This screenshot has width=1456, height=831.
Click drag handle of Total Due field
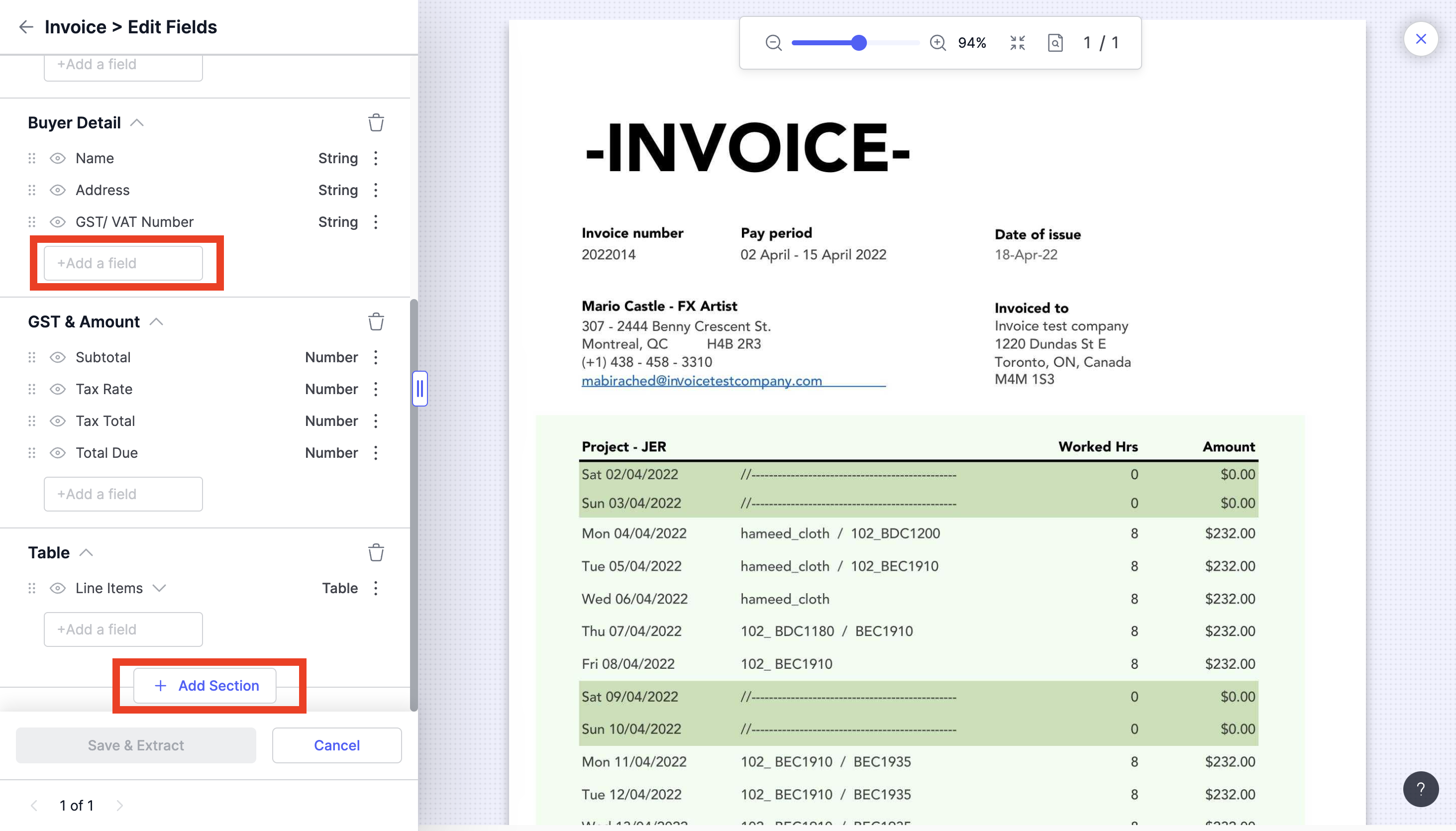tap(32, 453)
